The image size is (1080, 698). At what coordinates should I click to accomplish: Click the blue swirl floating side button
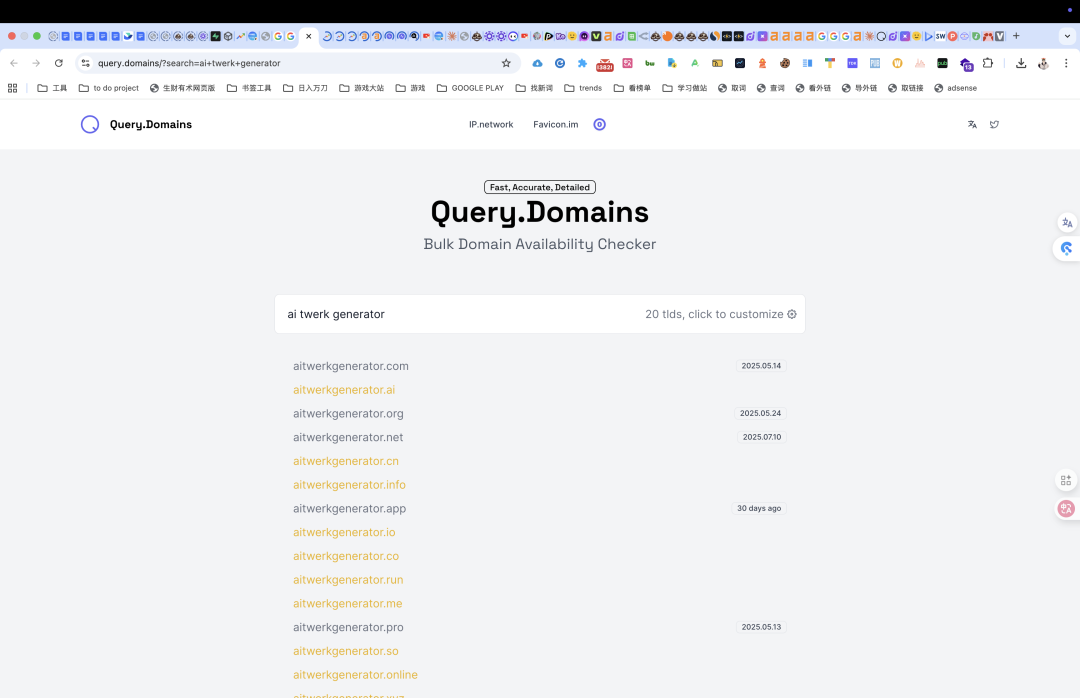1067,249
